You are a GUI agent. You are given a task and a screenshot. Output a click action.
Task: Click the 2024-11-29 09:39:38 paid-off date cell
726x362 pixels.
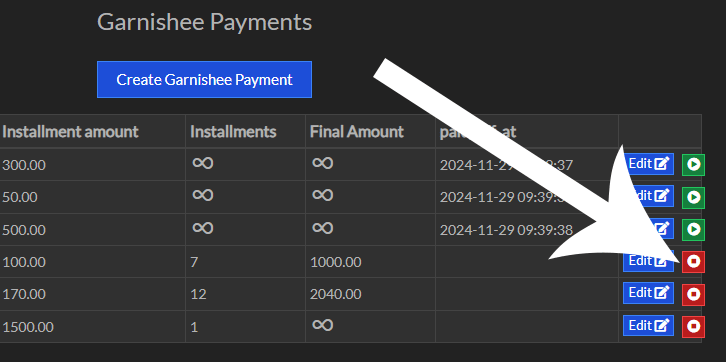pos(506,230)
